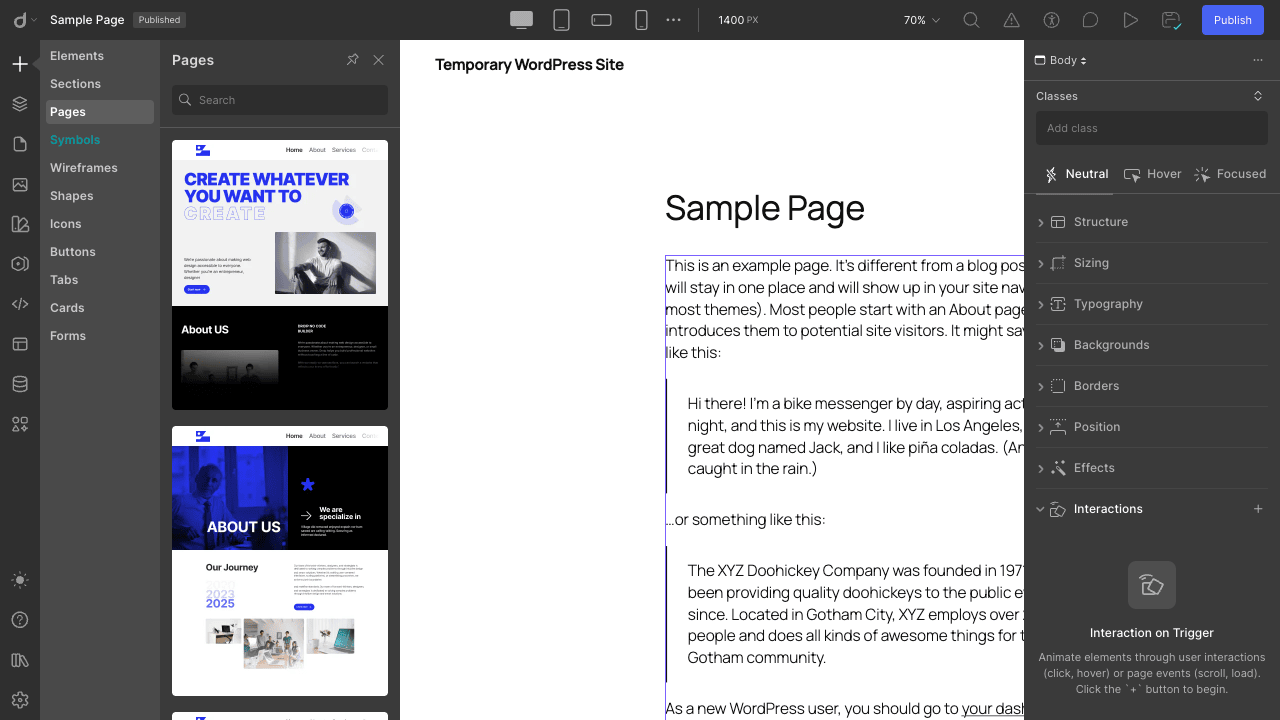Expand the Sizing section
Screen dimensions: 1280x720
click(1152, 263)
